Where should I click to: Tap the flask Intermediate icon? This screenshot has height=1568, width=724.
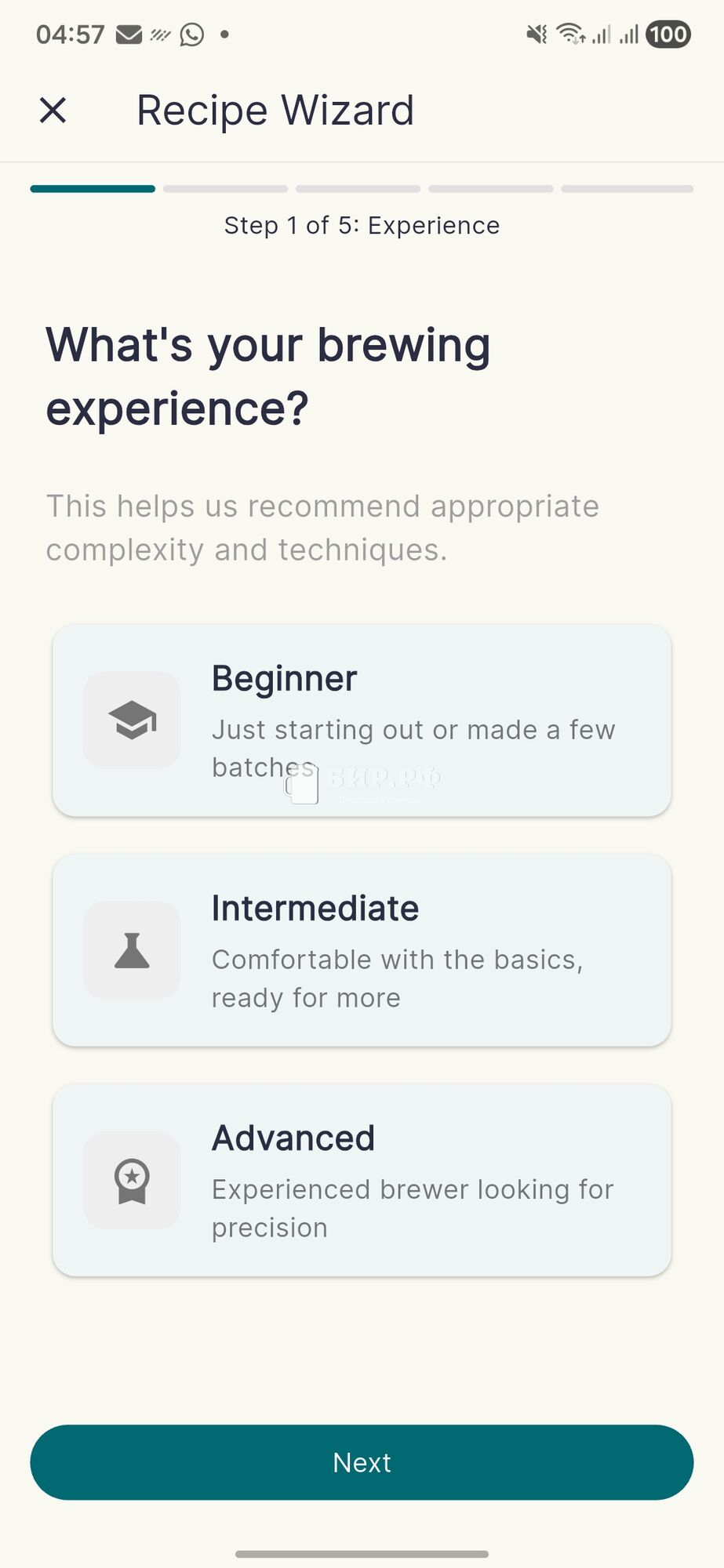point(132,950)
